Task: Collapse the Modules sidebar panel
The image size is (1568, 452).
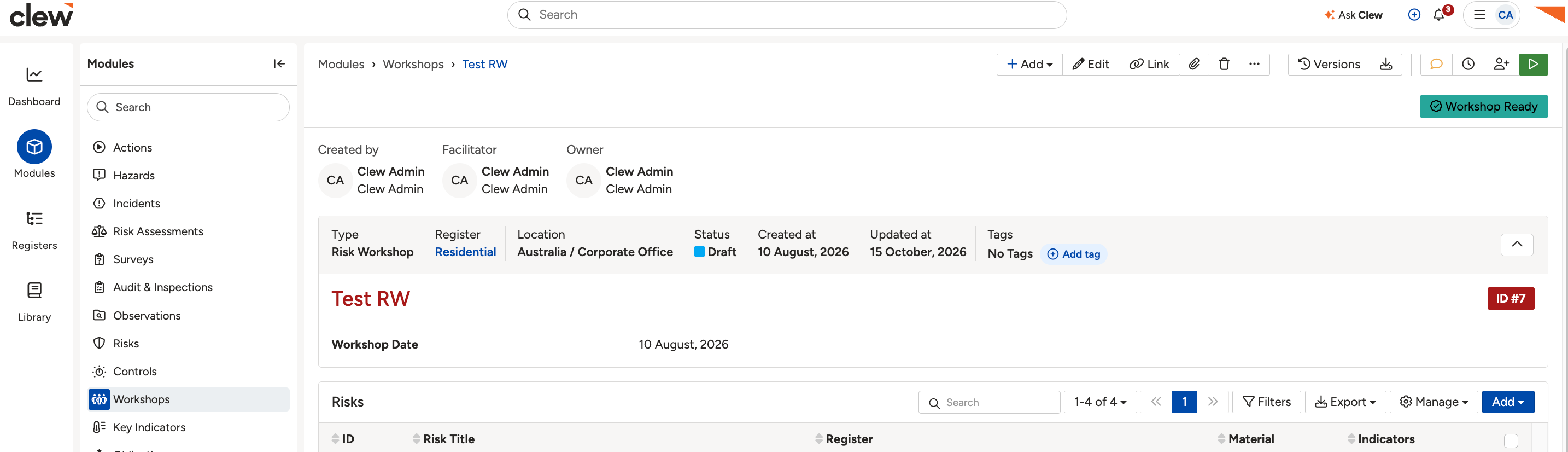Action: pos(279,64)
